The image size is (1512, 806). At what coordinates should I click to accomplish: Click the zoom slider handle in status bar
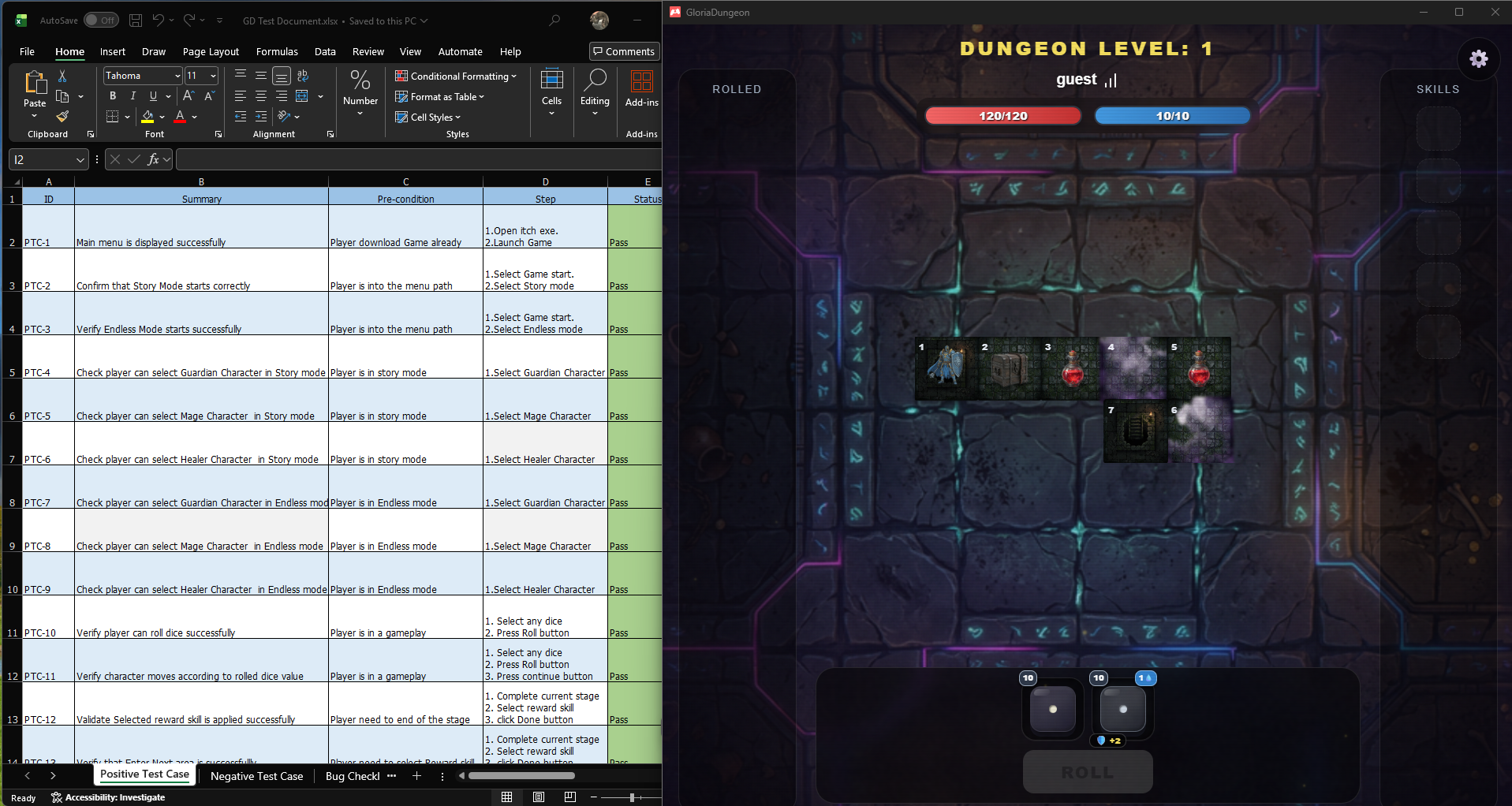(x=632, y=797)
